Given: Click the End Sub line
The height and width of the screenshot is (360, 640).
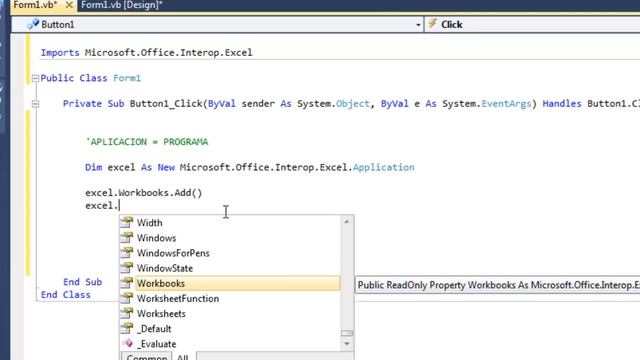Looking at the screenshot, I should click(x=82, y=282).
